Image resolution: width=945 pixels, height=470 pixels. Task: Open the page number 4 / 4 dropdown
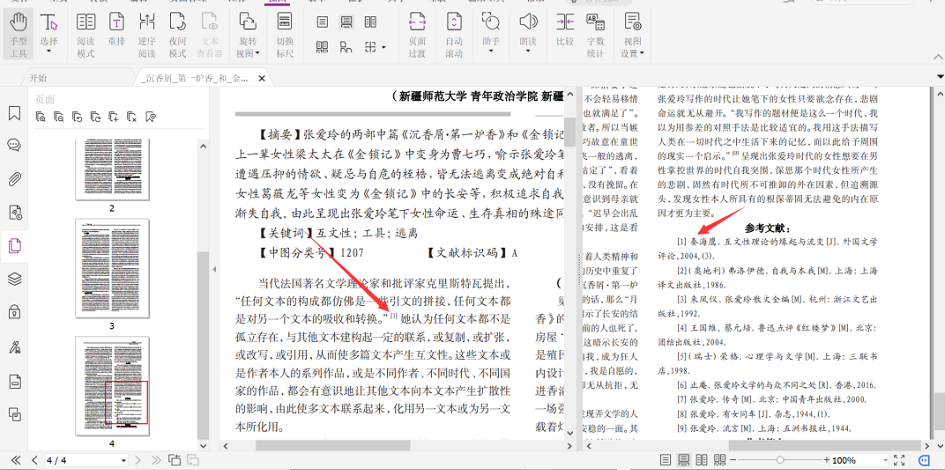124,460
